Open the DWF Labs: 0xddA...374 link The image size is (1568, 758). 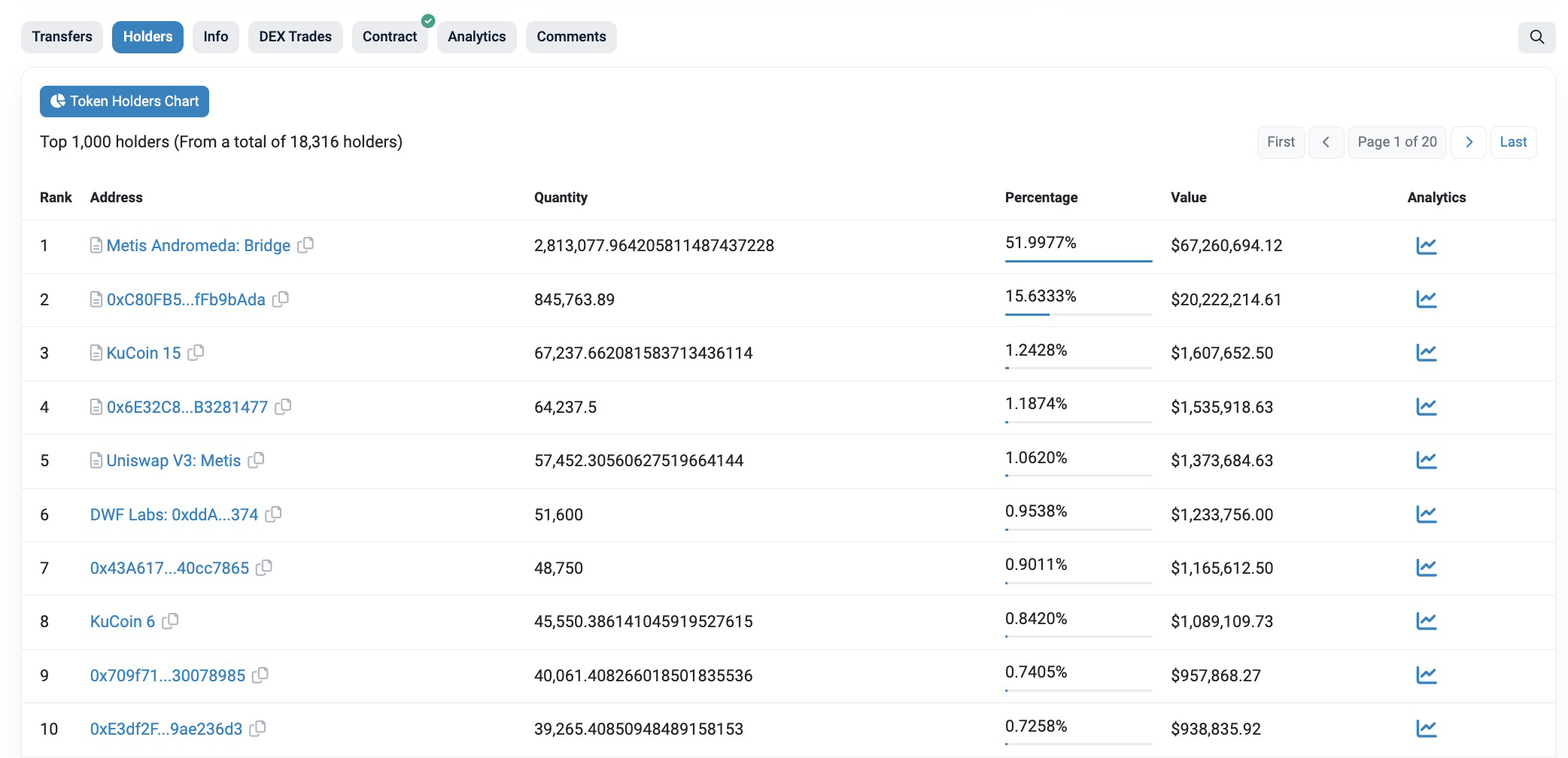pos(174,515)
